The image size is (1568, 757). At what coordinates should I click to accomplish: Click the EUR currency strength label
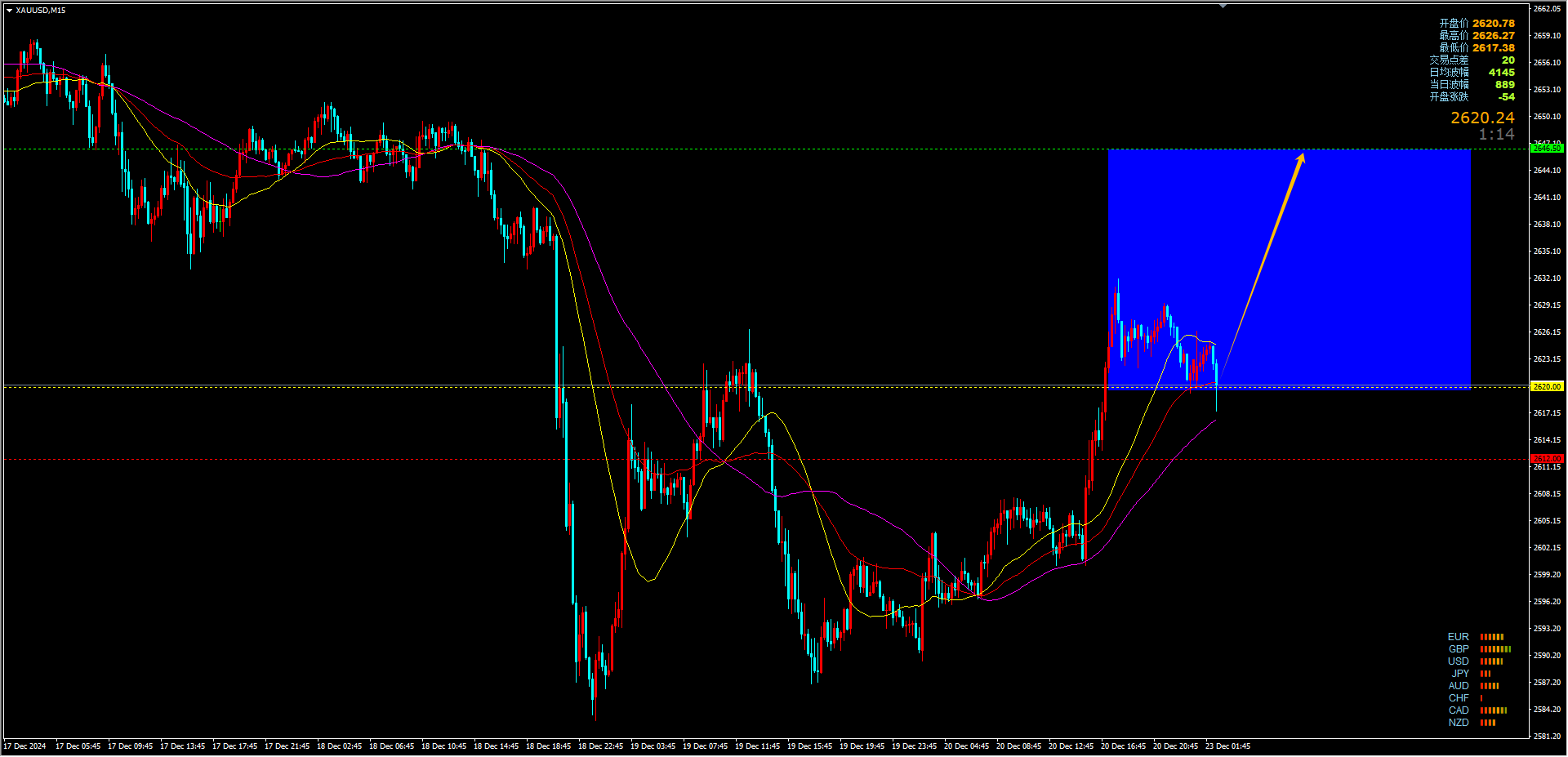point(1458,637)
